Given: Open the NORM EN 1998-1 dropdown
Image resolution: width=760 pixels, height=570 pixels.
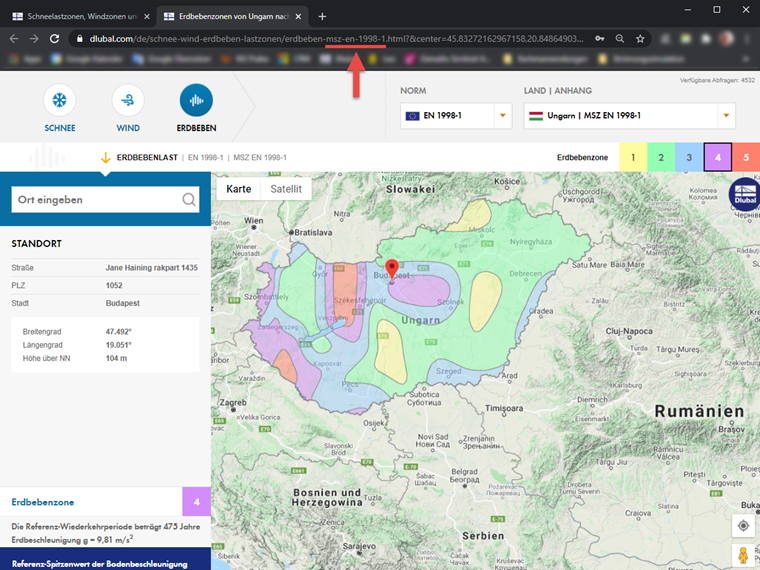Looking at the screenshot, I should click(456, 115).
